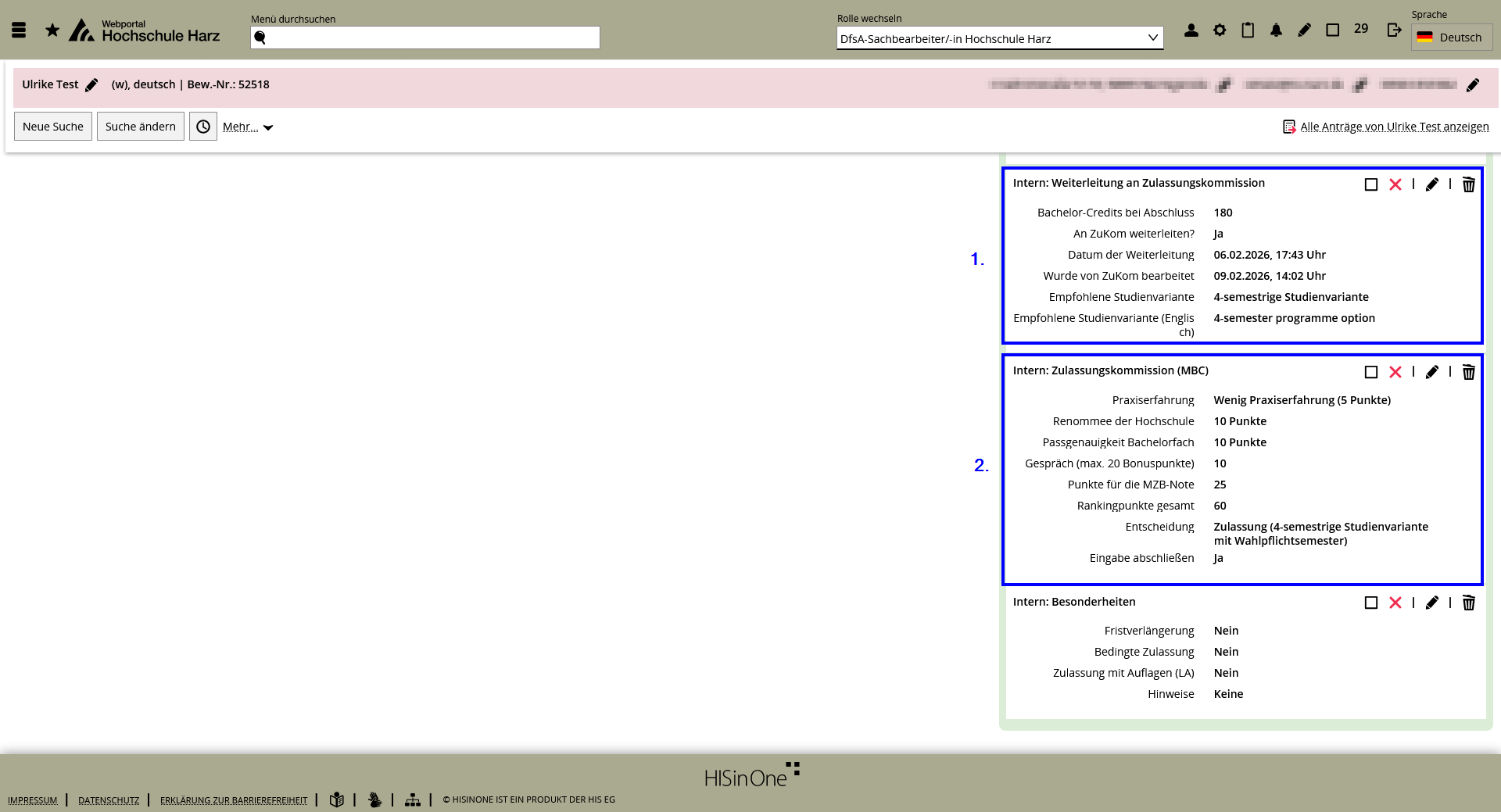The height and width of the screenshot is (812, 1501).
Task: Open the notifications bell
Action: click(x=1276, y=30)
